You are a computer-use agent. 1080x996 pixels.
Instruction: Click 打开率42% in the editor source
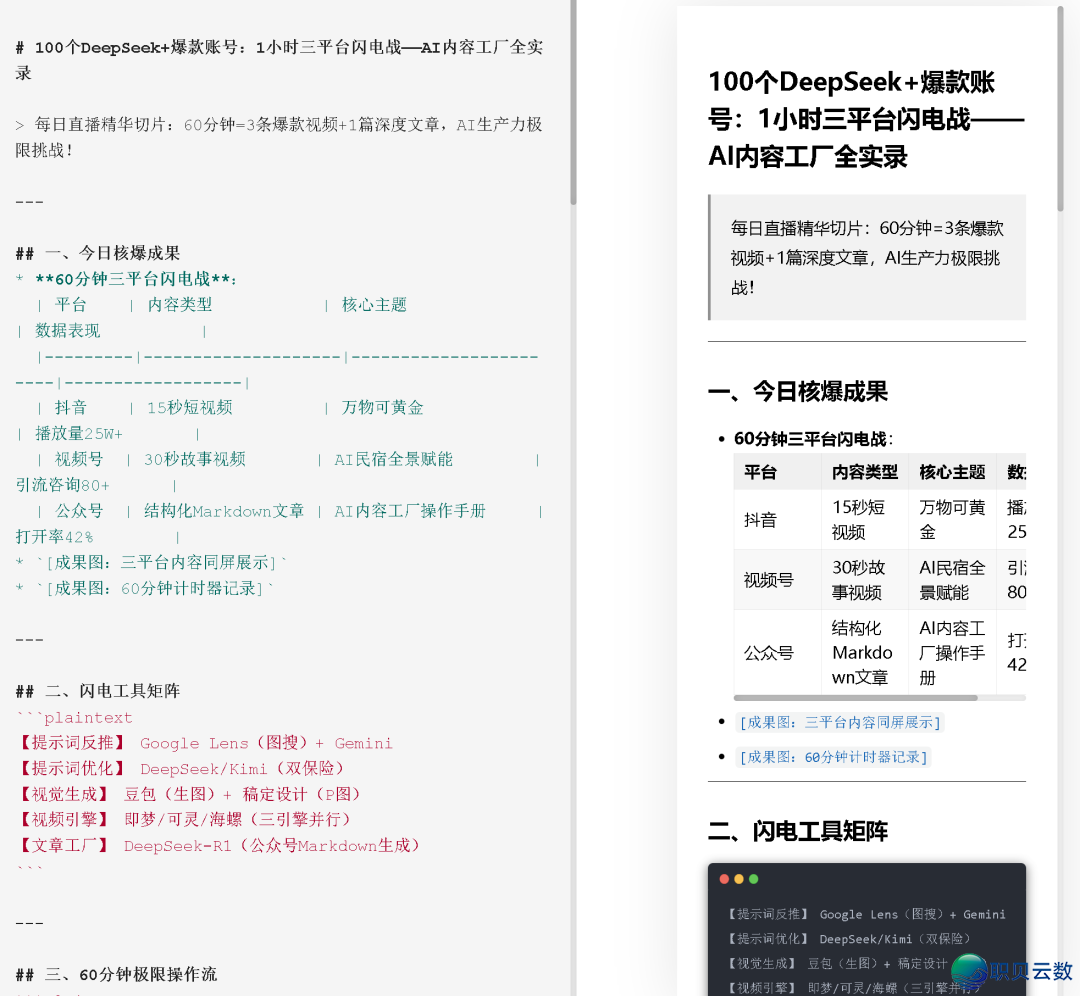point(54,537)
